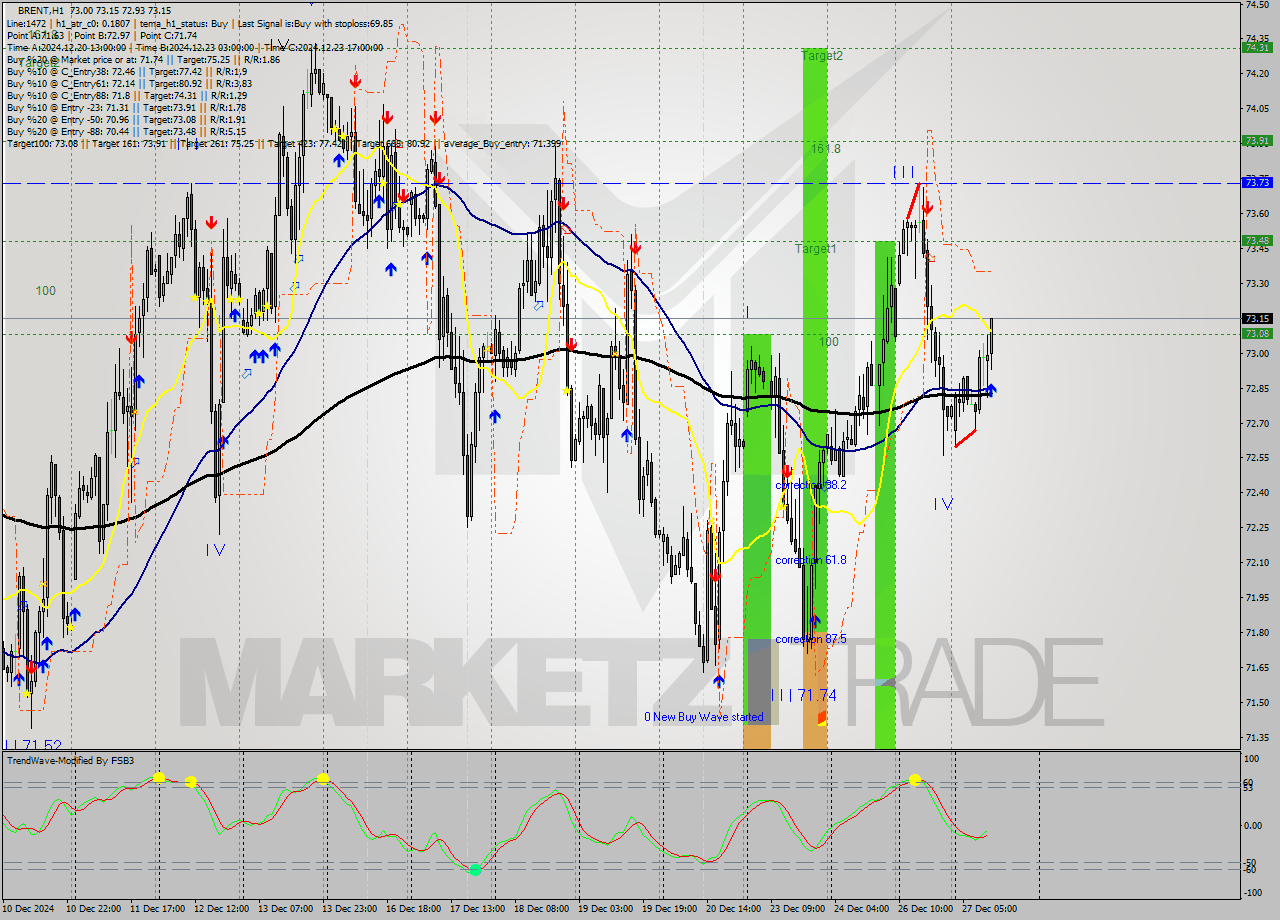The height and width of the screenshot is (920, 1280).
Task: Click the 'Buy %10 @ Entry -23: 71.31' line
Action: pyautogui.click(x=70, y=107)
